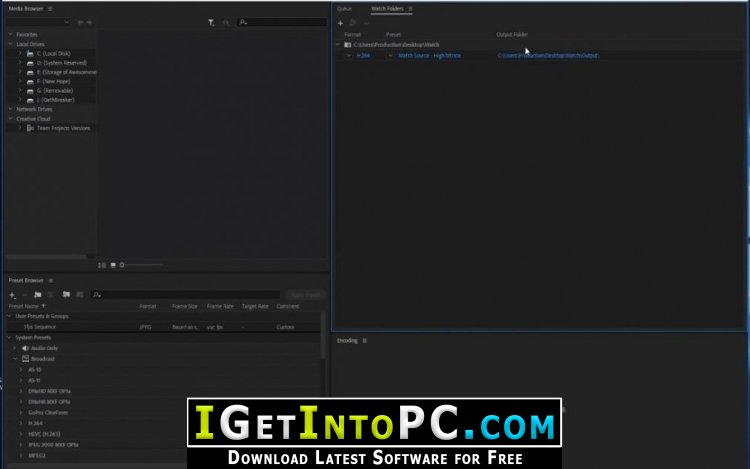
Task: Click the import presets icon
Action: click(x=66, y=295)
